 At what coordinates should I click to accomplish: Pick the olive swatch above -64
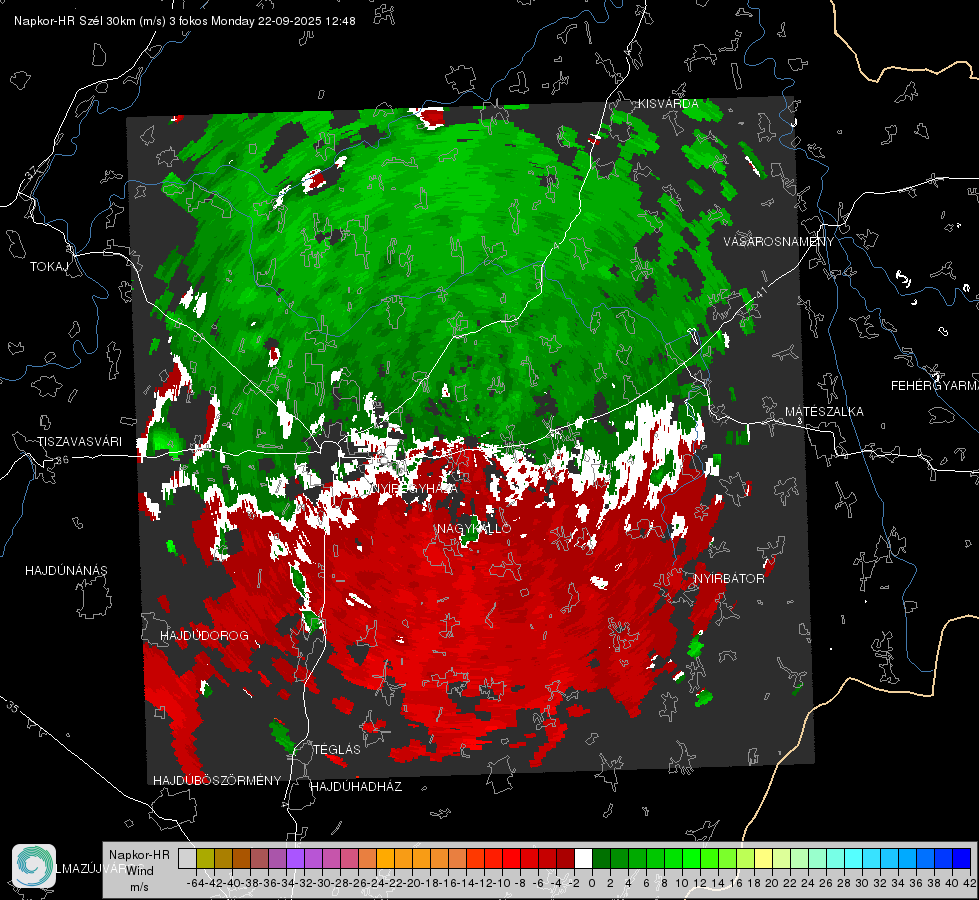(205, 858)
